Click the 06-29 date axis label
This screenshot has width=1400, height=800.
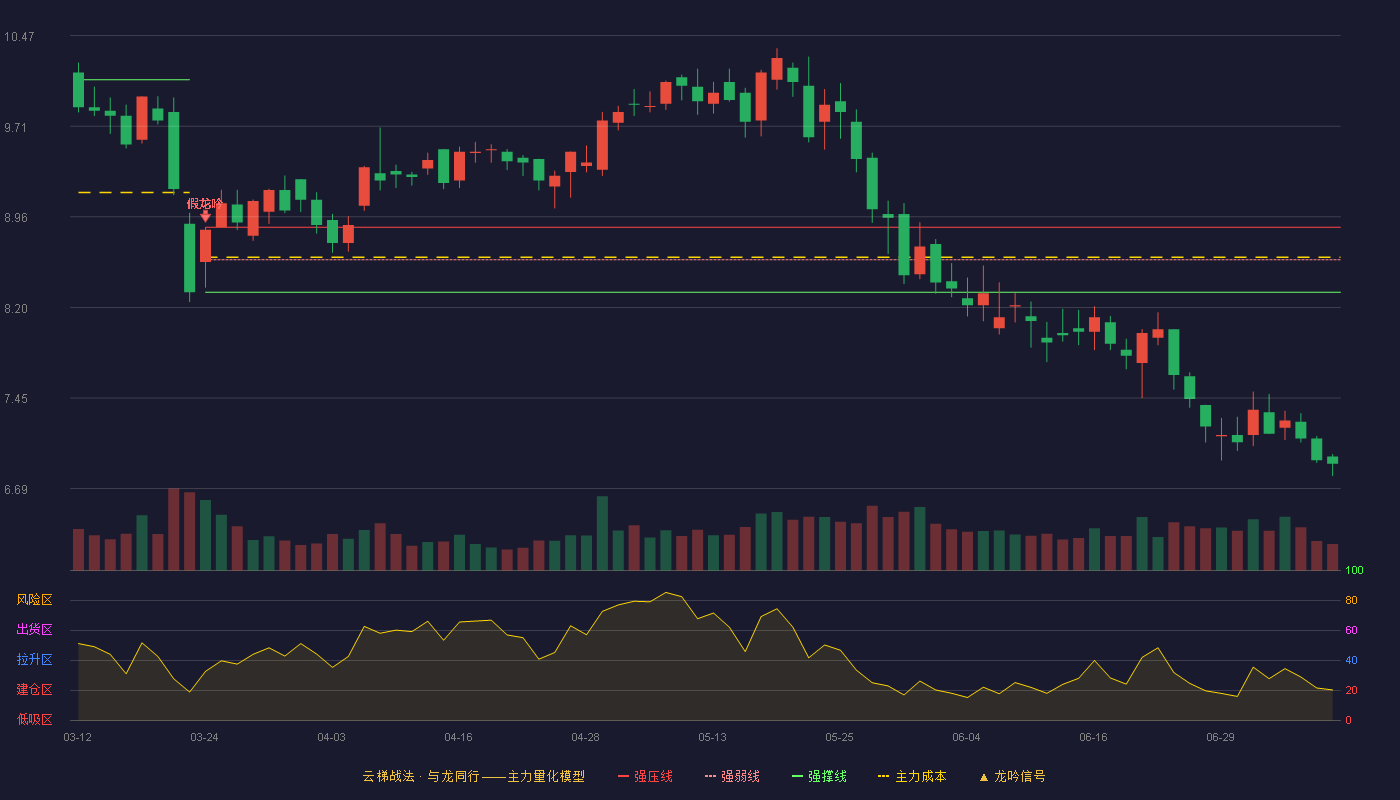point(1220,737)
